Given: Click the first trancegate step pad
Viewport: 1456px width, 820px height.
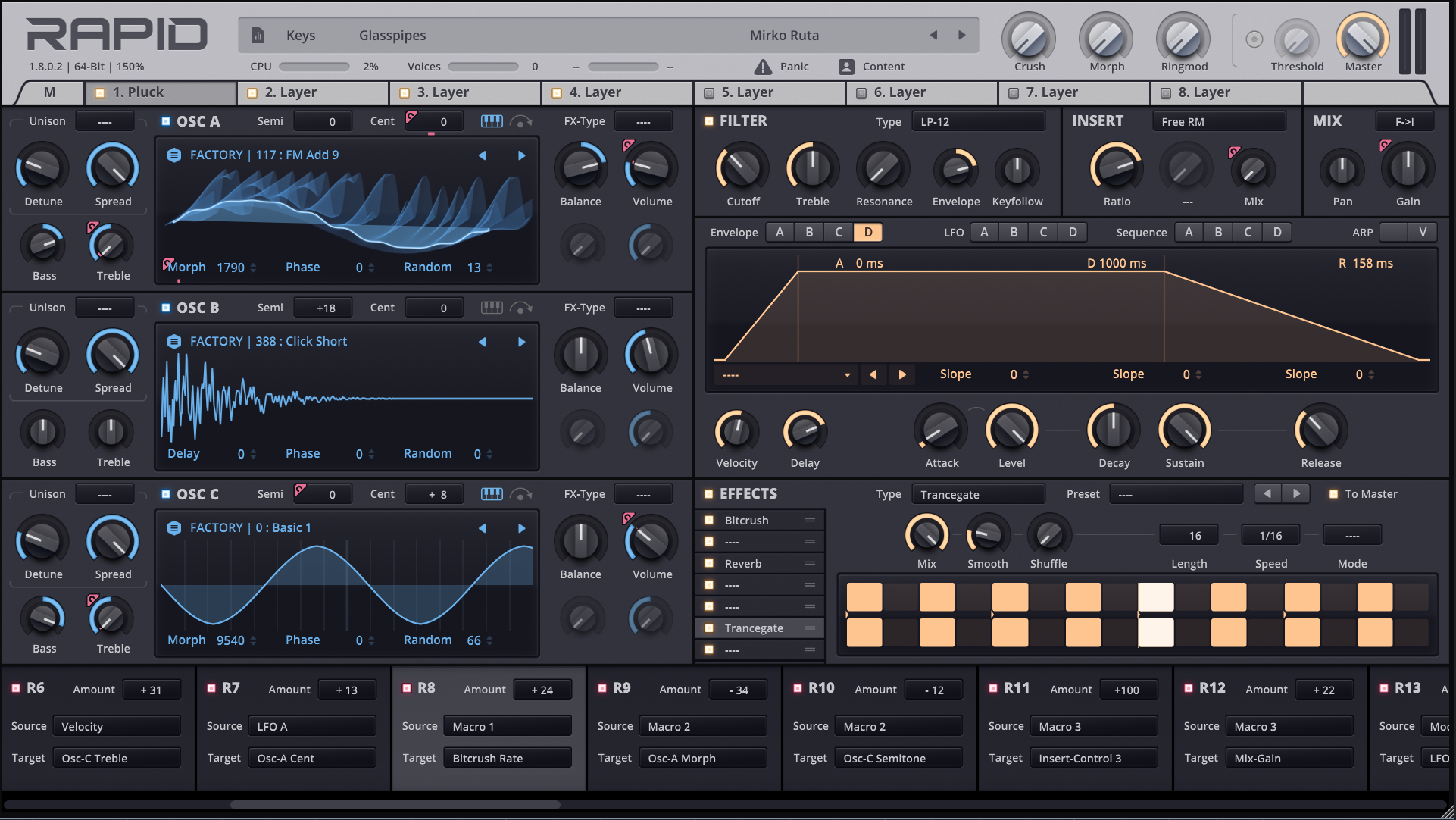Looking at the screenshot, I should click(864, 597).
